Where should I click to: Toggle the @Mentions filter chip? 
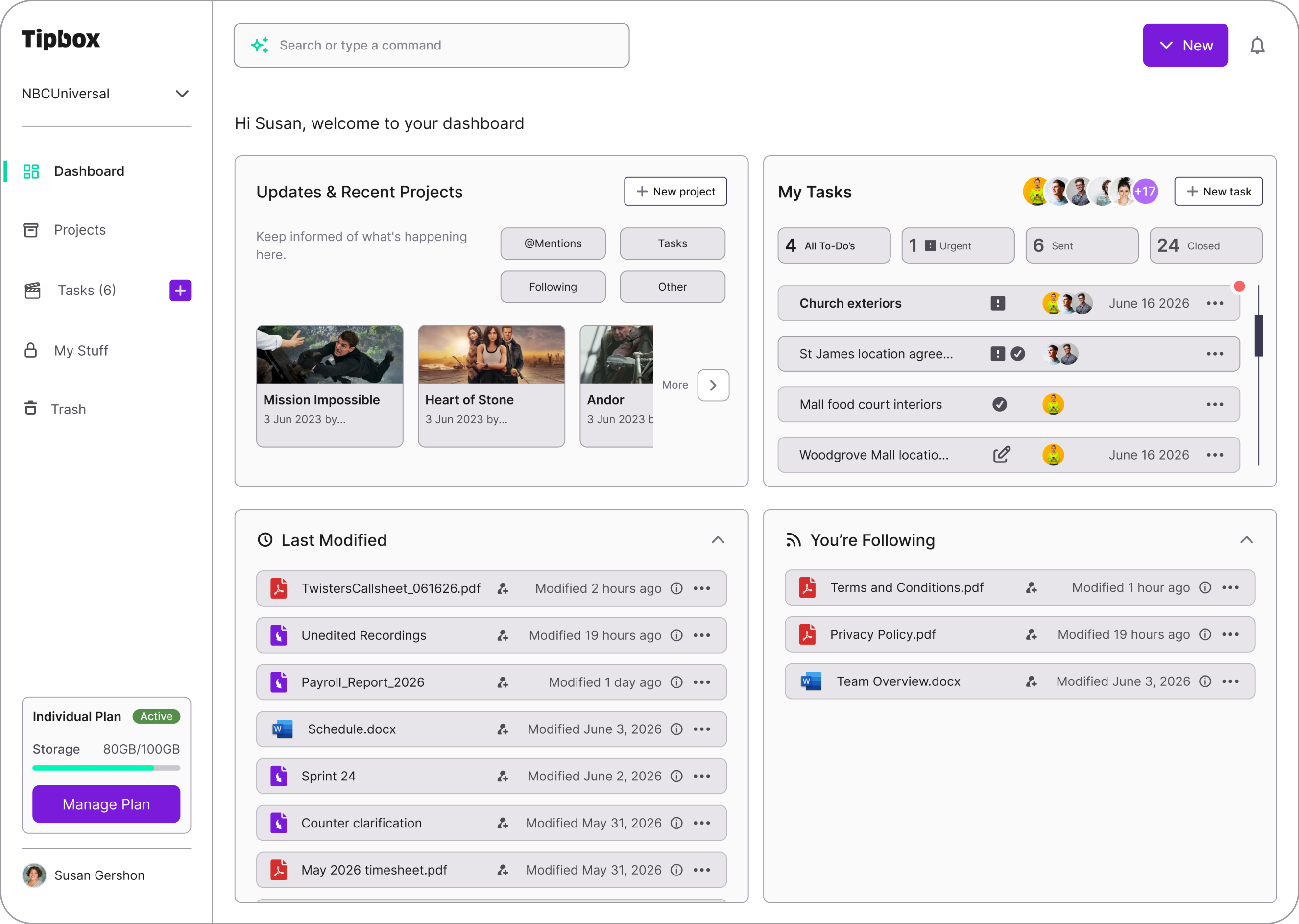pyautogui.click(x=552, y=243)
